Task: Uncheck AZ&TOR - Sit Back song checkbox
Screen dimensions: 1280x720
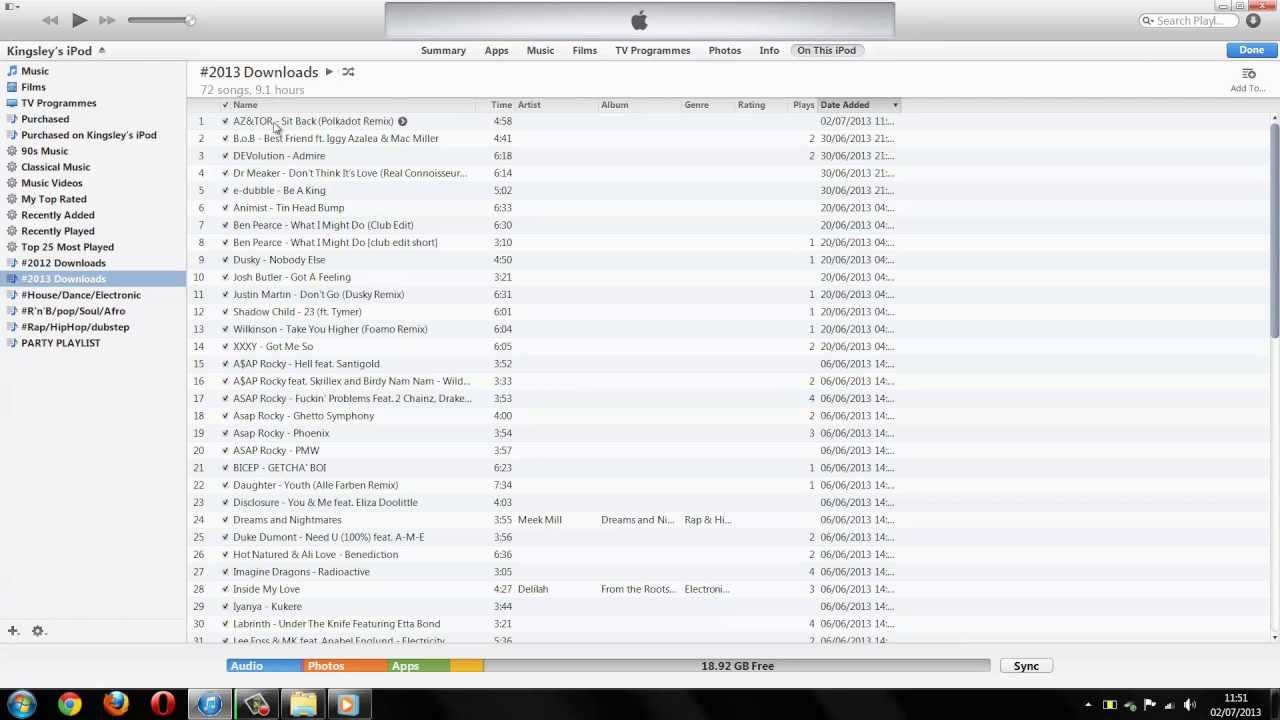Action: (225, 121)
